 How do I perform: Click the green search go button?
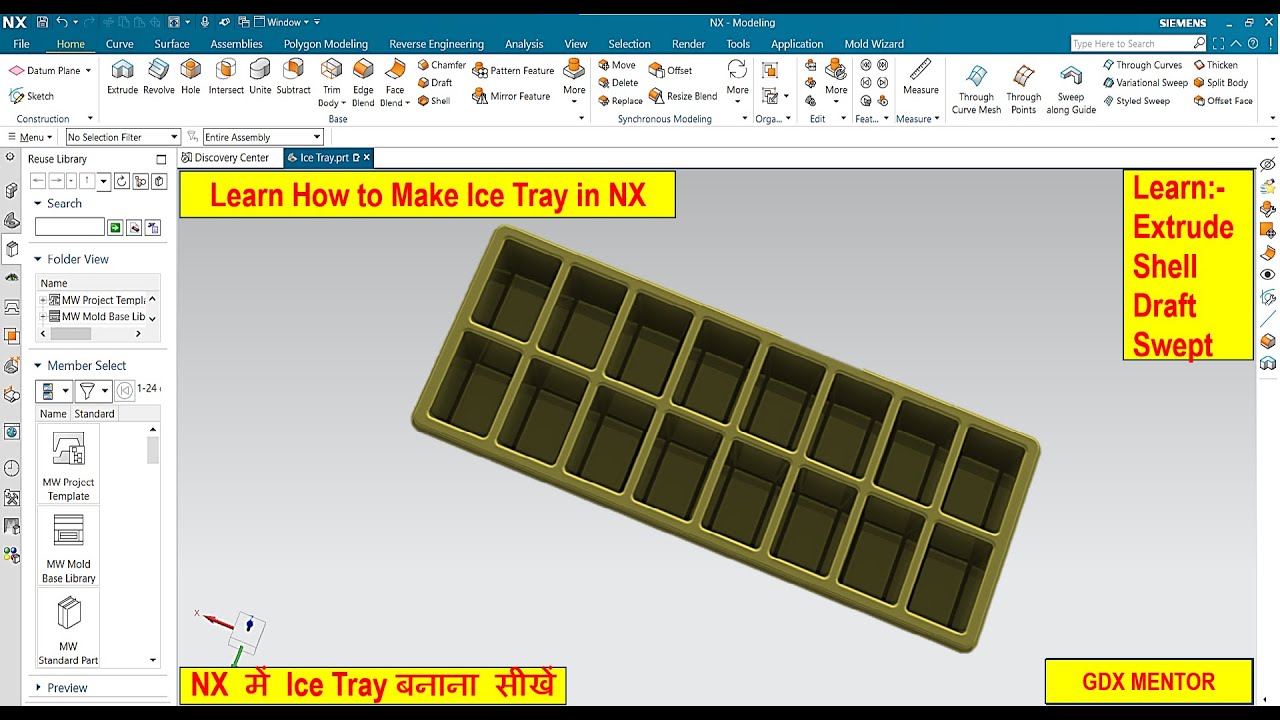click(115, 228)
